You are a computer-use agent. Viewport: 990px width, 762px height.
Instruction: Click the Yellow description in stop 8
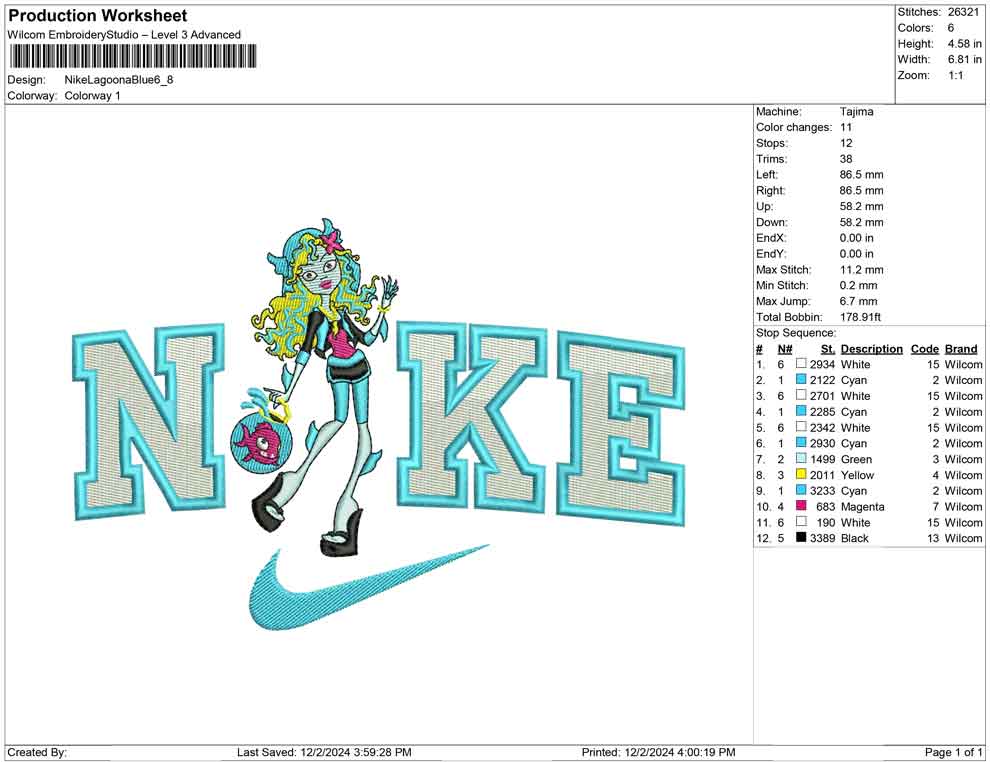coord(857,475)
